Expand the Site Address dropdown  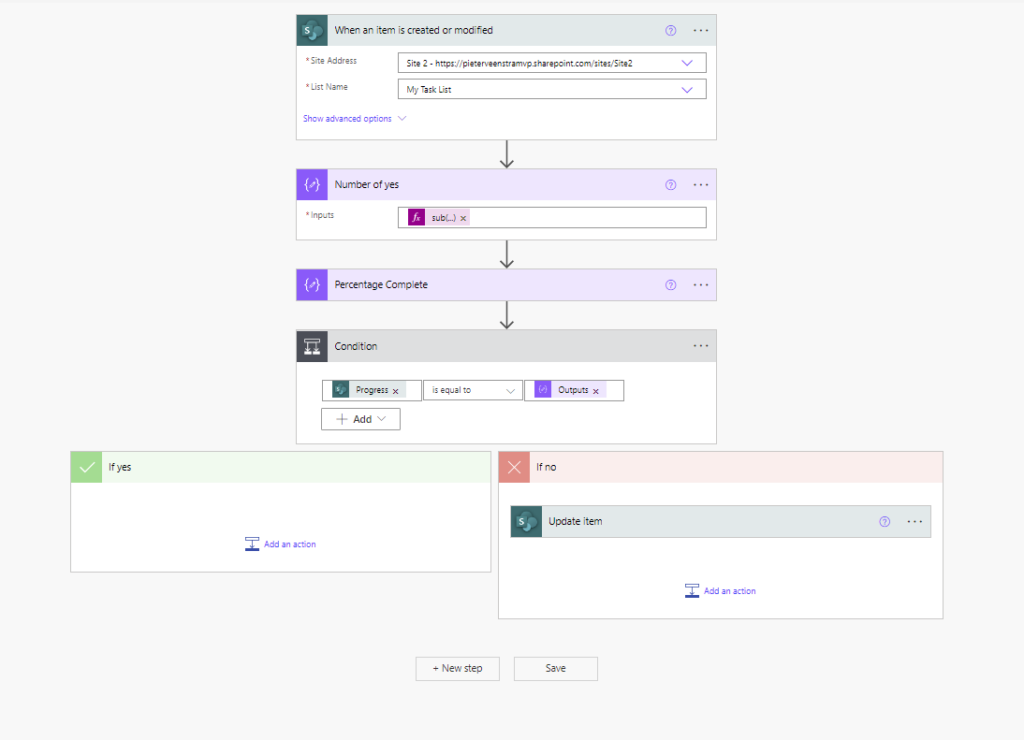[687, 63]
